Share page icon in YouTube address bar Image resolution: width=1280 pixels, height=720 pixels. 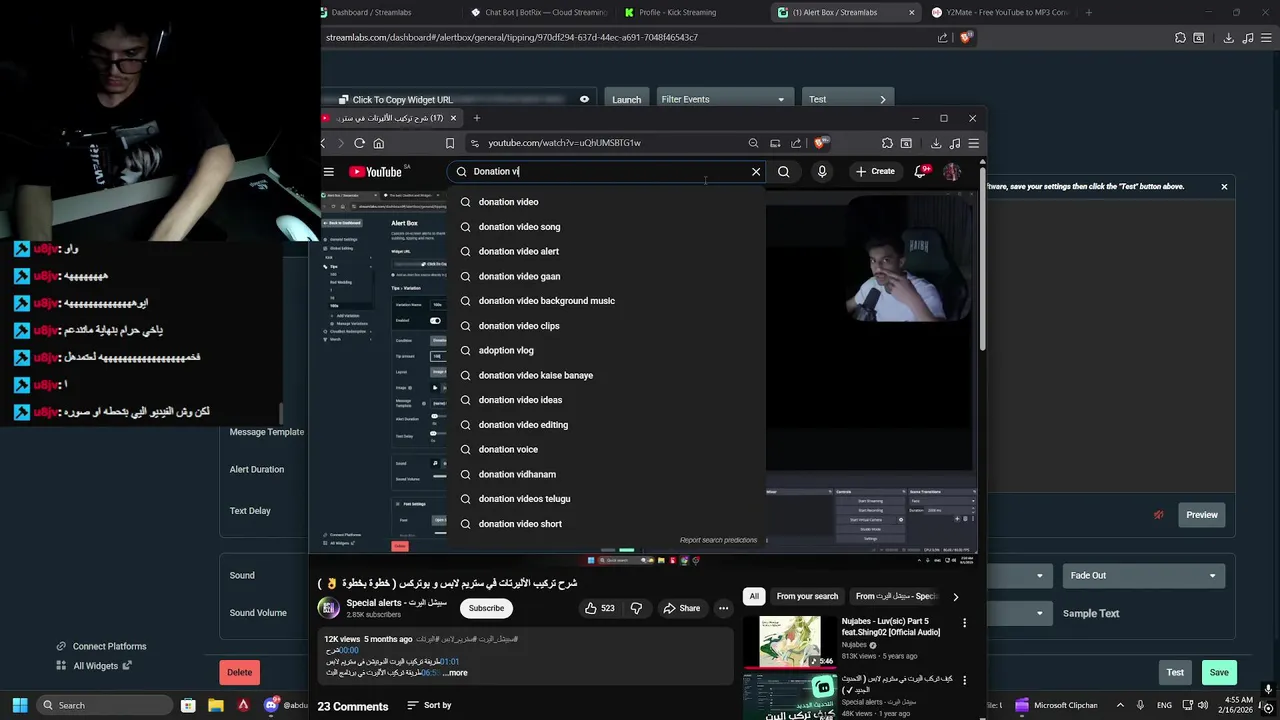(796, 143)
